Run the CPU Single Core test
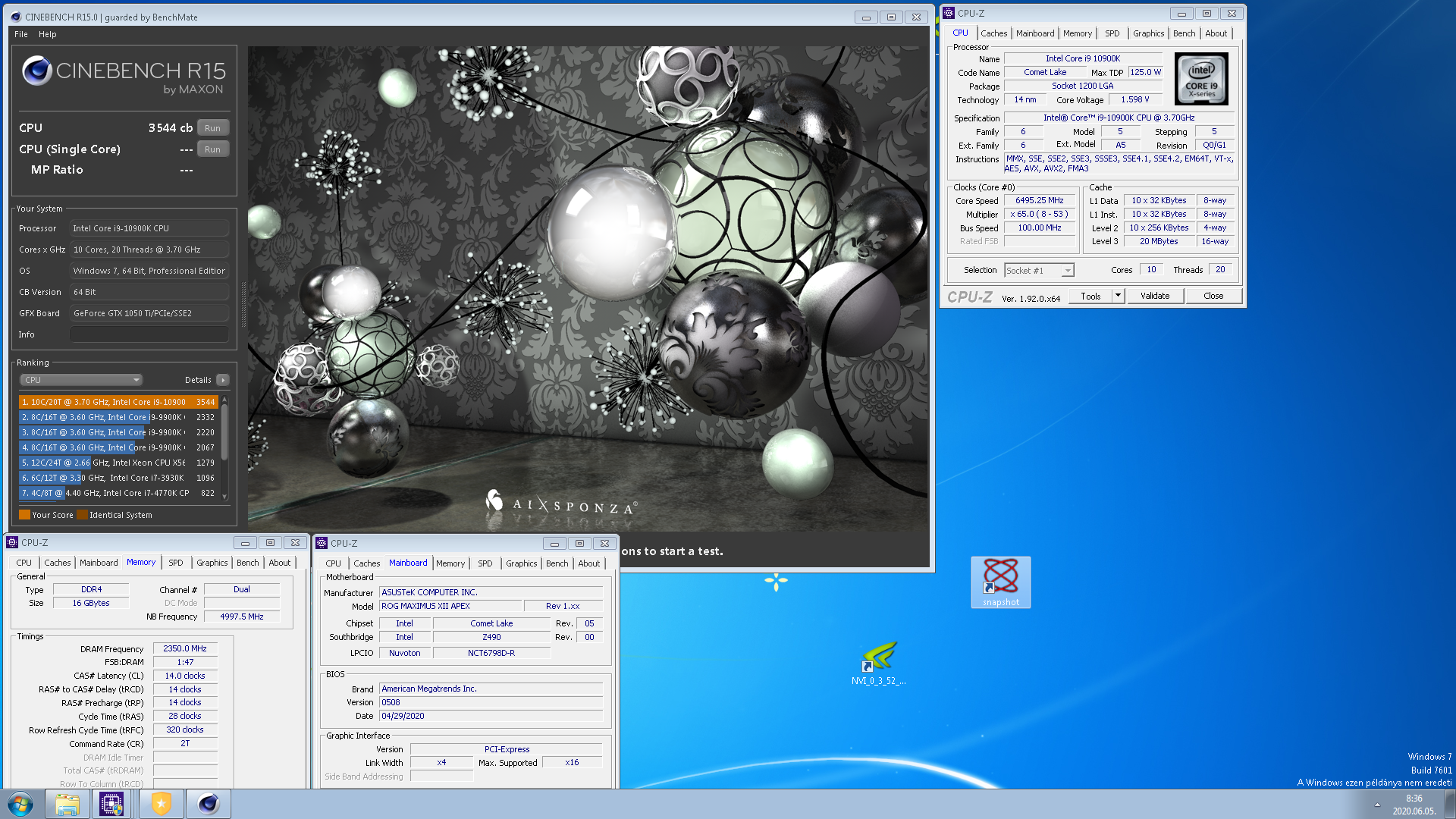This screenshot has height=819, width=1456. [x=212, y=149]
